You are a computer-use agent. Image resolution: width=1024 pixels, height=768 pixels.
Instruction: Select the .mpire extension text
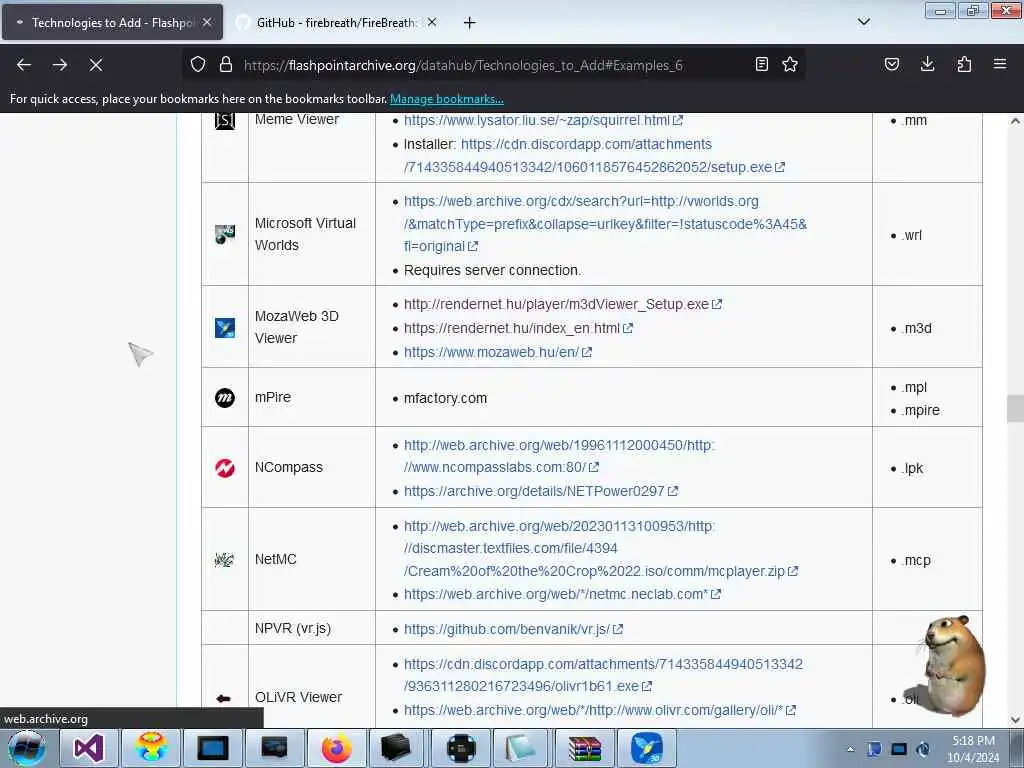pyautogui.click(x=920, y=410)
